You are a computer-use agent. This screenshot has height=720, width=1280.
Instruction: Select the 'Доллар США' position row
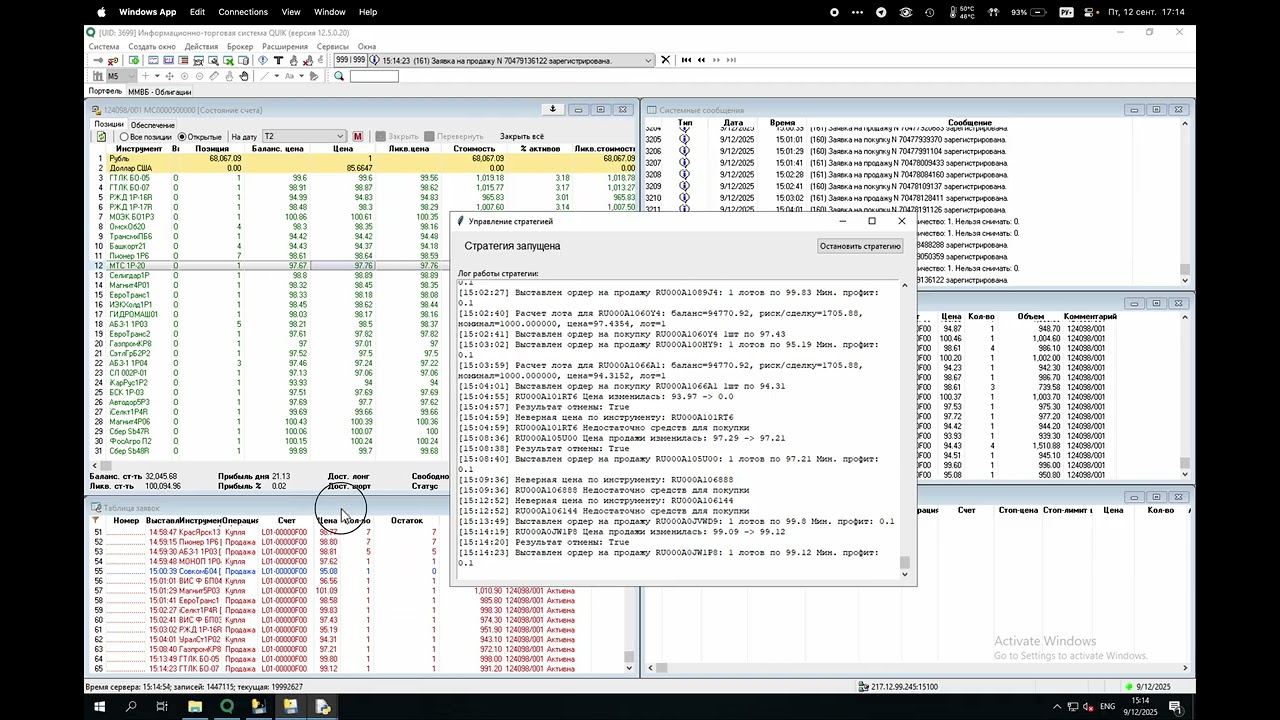(x=364, y=168)
